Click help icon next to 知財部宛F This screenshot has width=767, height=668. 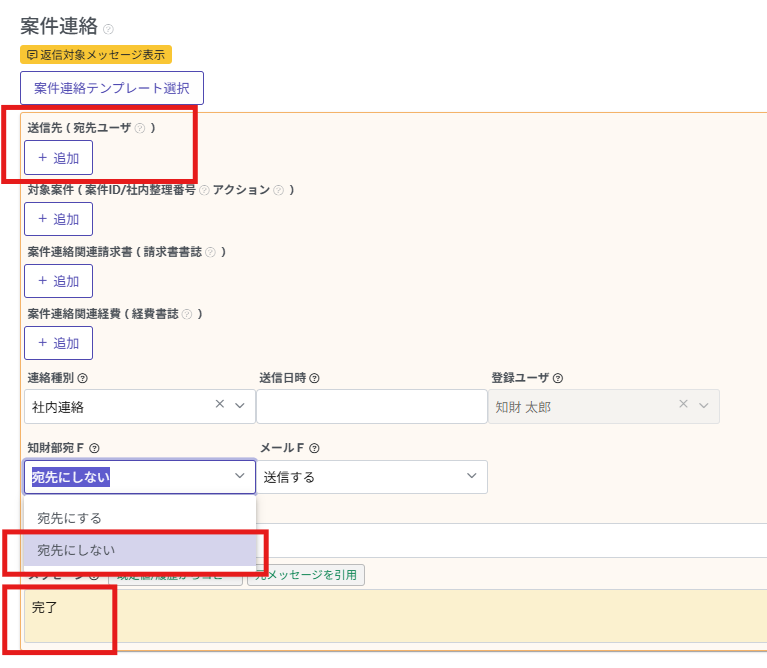pos(94,449)
